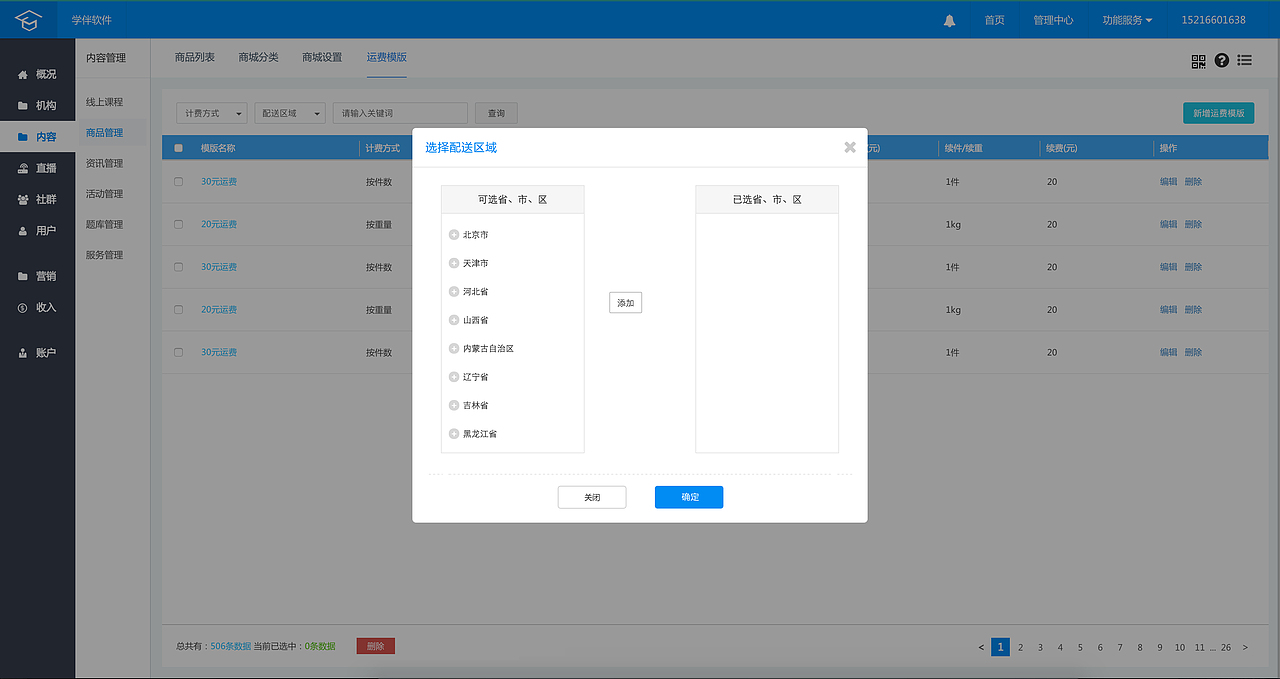Open the 功能服务 dropdown menu
Image resolution: width=1280 pixels, height=679 pixels.
tap(1126, 19)
